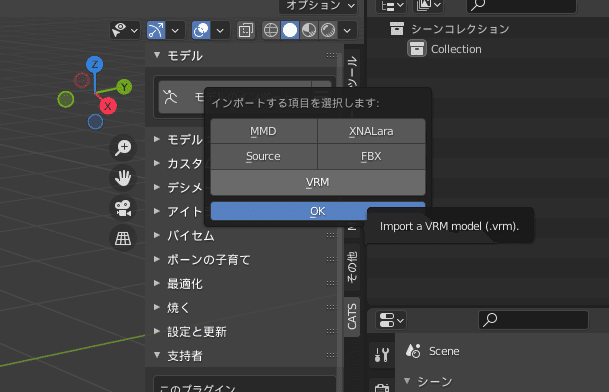609x392 pixels.
Task: Click the outliner search field
Action: pos(522,5)
